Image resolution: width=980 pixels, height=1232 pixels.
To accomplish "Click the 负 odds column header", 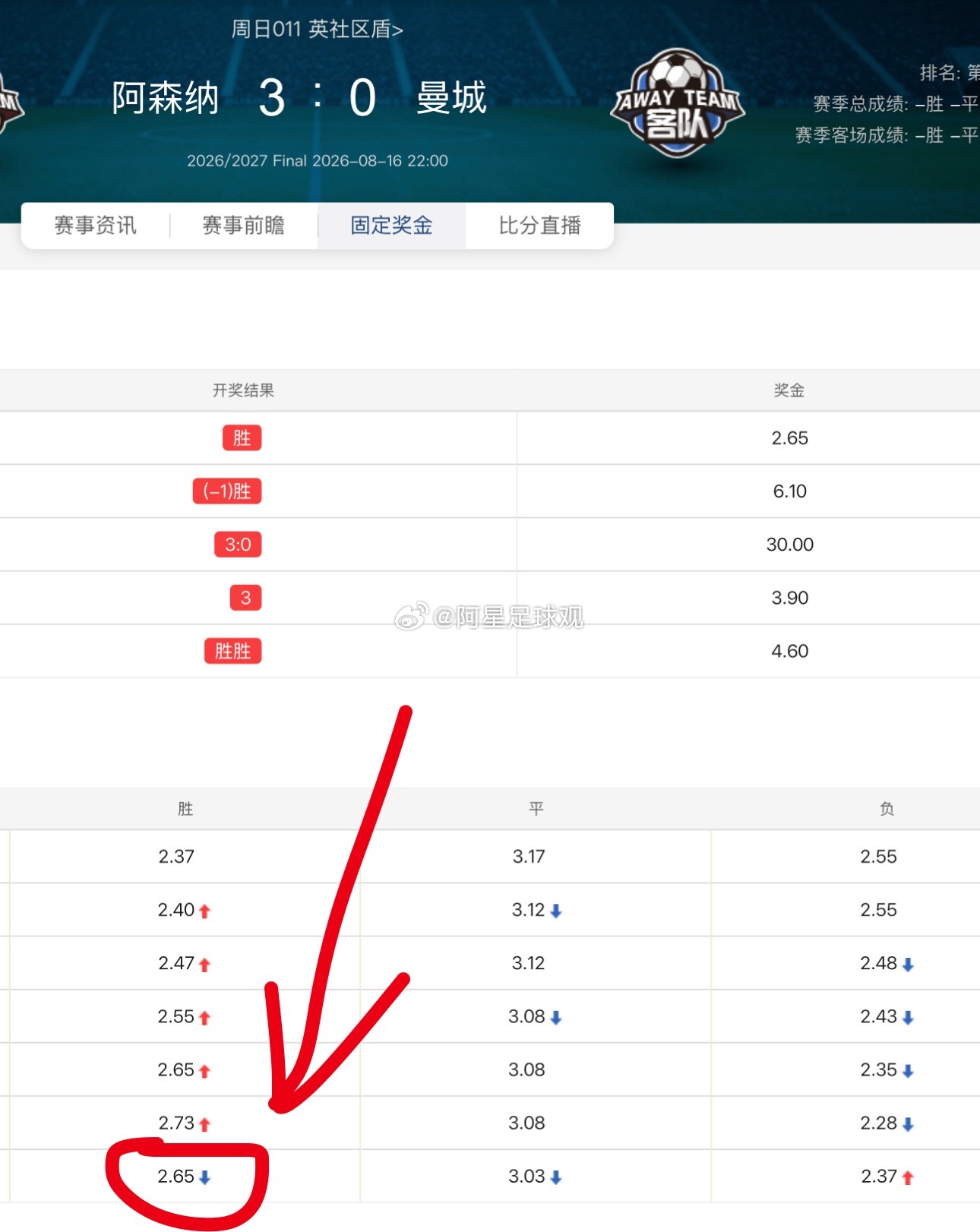I will 887,809.
